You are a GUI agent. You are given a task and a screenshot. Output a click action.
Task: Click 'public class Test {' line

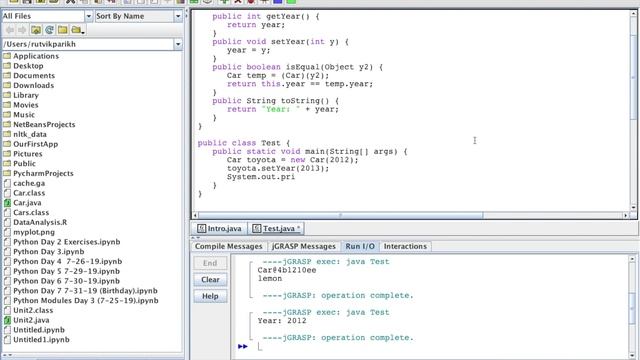[244, 143]
